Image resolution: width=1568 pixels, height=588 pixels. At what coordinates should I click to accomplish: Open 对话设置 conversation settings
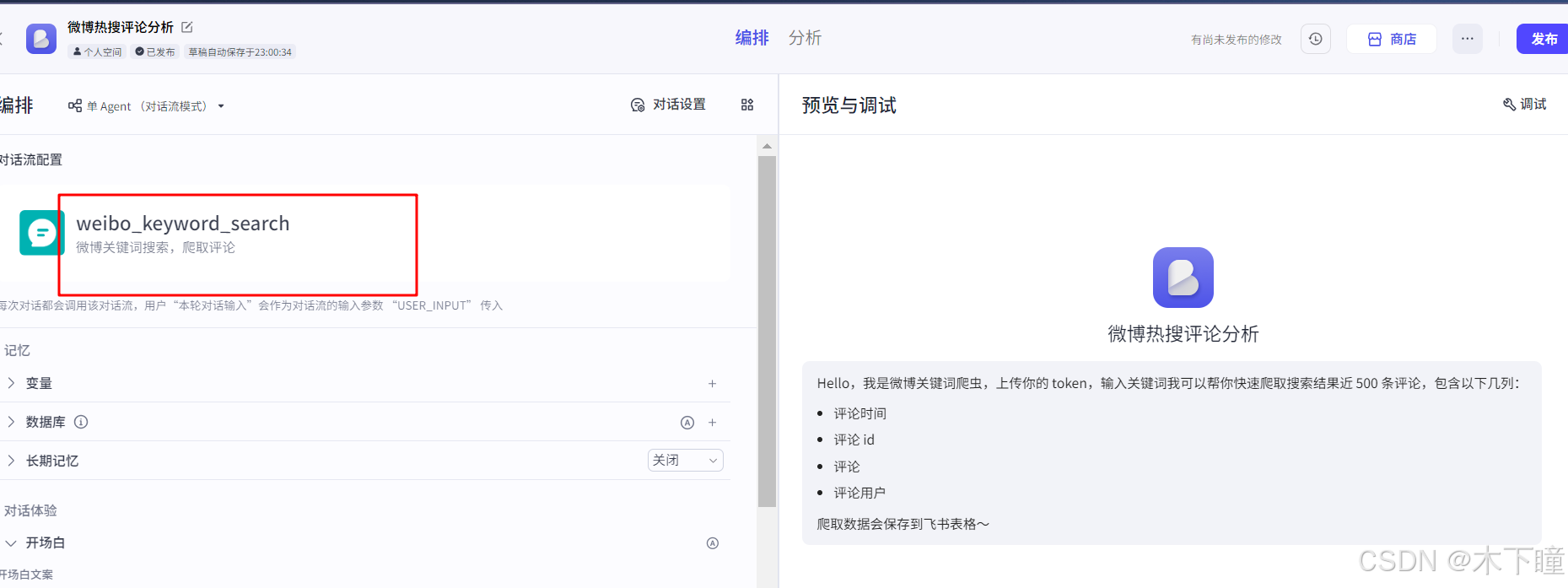pyautogui.click(x=668, y=105)
